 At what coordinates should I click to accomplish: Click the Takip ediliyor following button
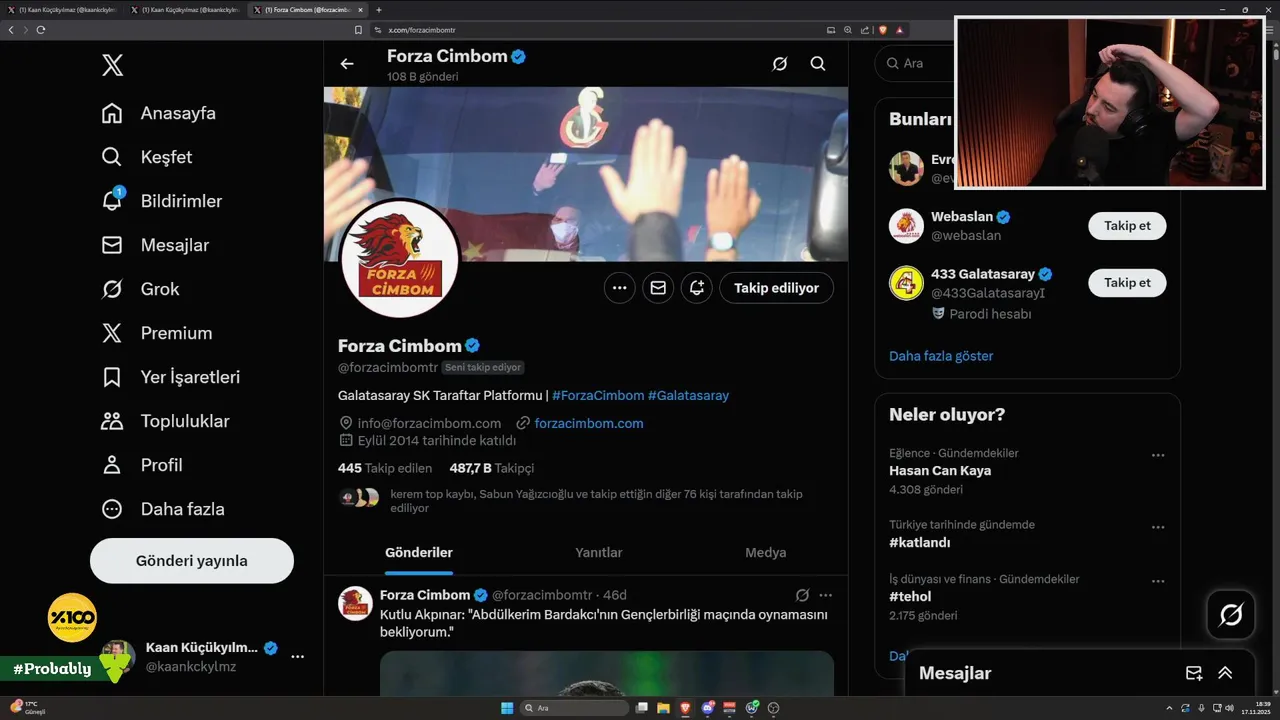776,288
